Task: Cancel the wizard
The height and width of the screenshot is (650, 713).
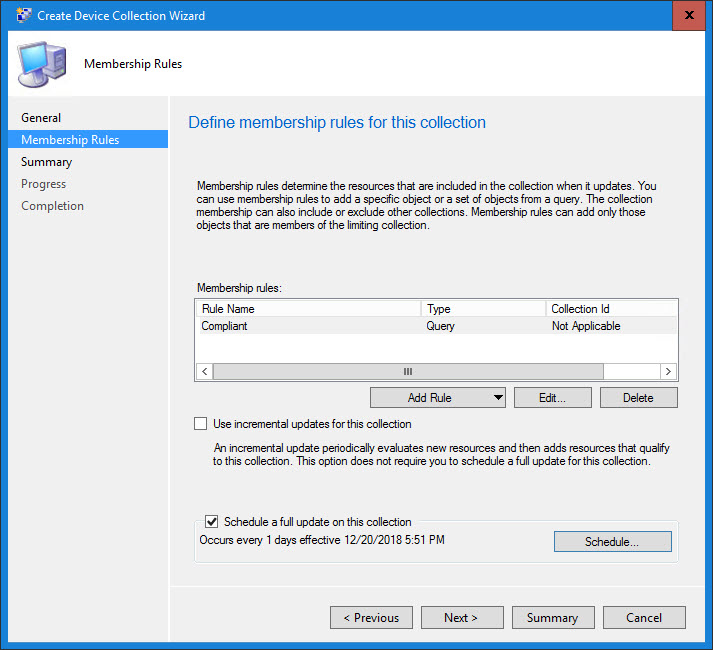Action: 644,618
